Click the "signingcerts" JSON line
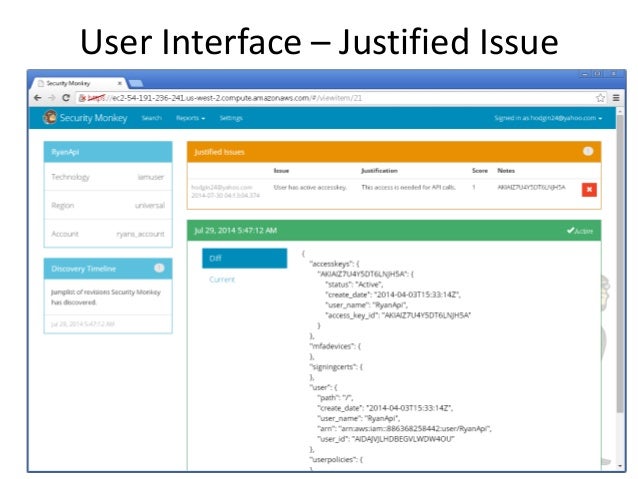This screenshot has width=638, height=479. point(336,367)
